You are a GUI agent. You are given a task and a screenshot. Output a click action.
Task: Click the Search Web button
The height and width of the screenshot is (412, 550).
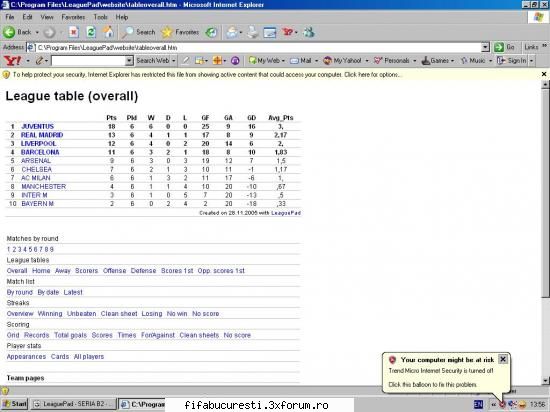click(x=153, y=61)
